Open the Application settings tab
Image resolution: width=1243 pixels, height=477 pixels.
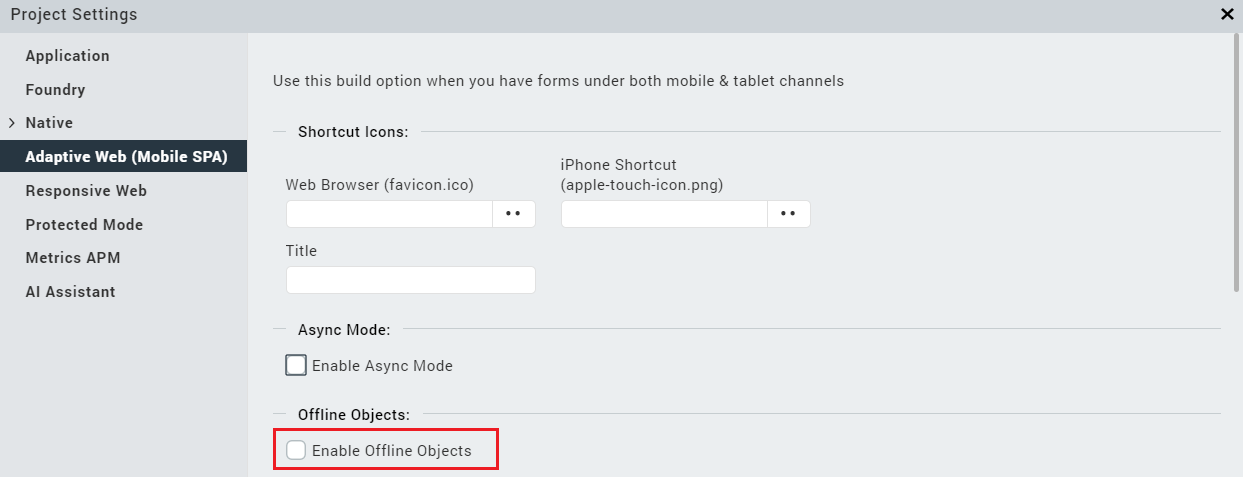[x=67, y=56]
